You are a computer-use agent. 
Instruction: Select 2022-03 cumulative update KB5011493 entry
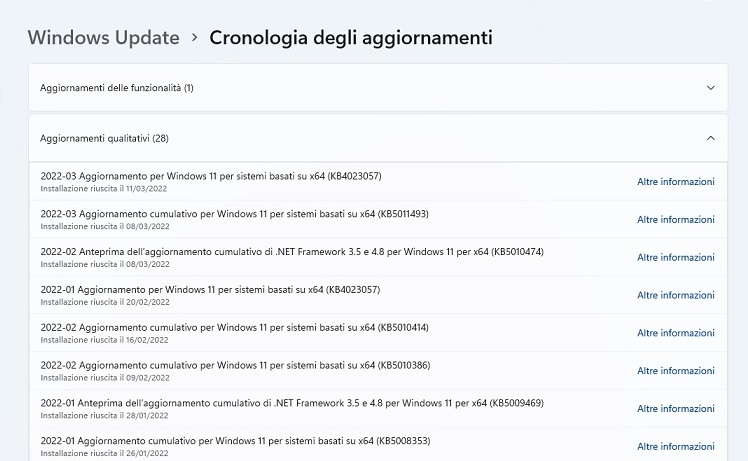[x=378, y=220]
